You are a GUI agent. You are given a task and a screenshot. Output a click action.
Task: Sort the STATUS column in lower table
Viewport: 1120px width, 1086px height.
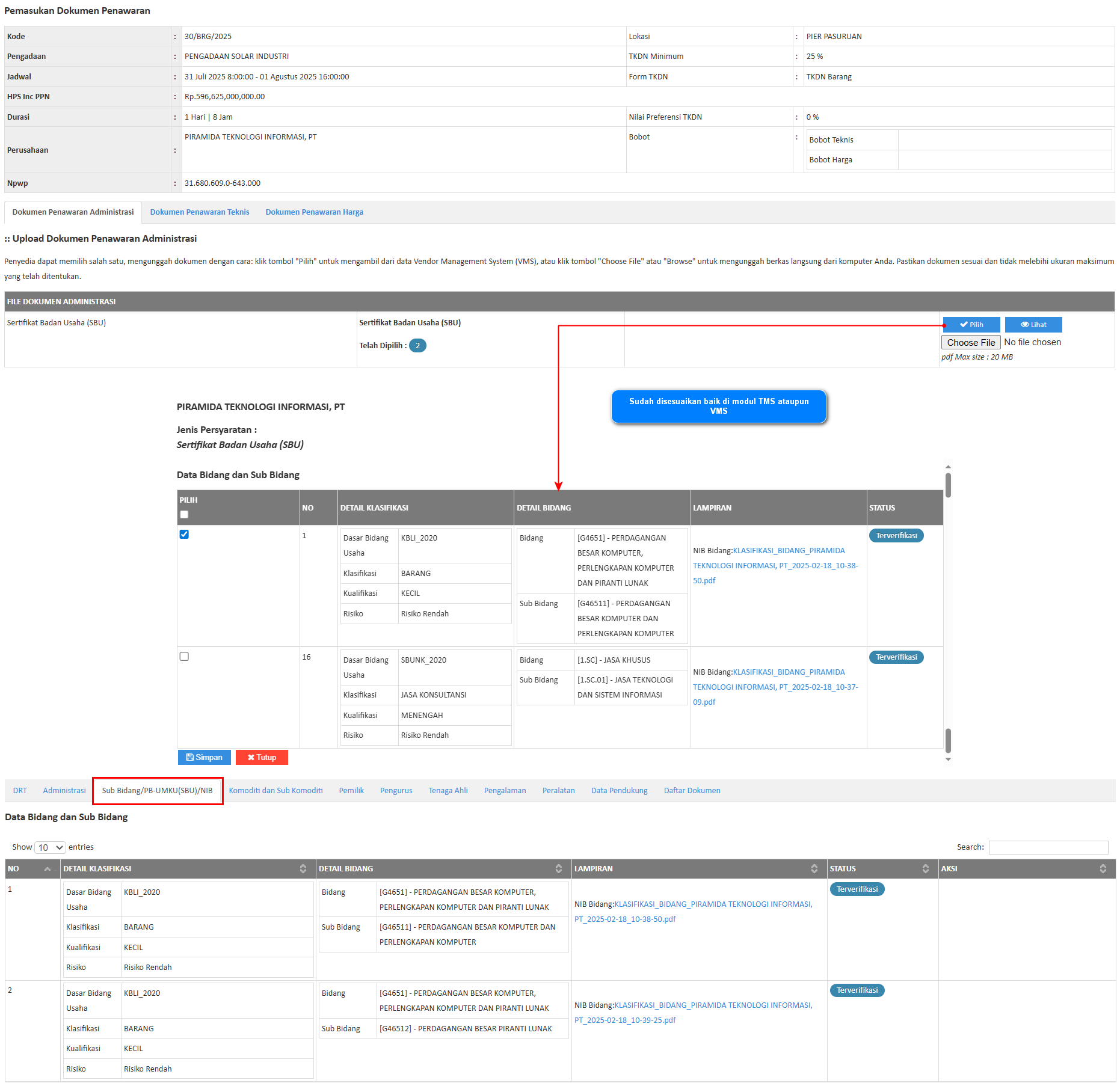point(925,869)
